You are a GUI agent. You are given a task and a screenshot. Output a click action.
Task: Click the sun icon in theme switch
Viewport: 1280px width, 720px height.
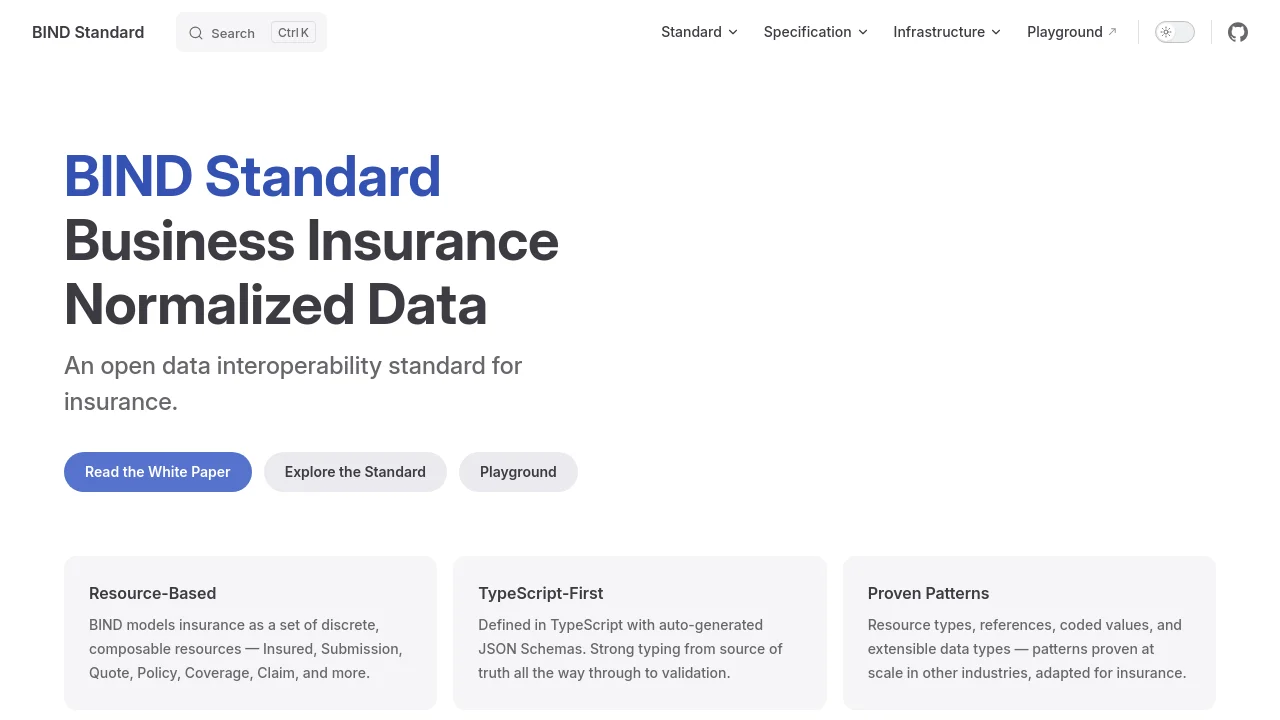[1166, 32]
